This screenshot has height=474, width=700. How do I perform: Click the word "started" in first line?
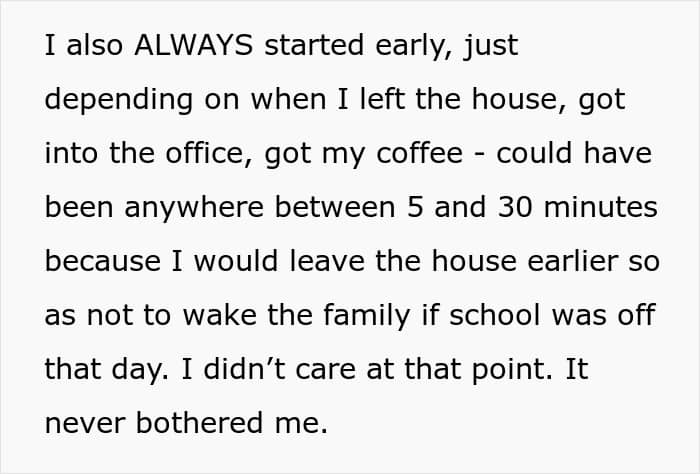click(x=314, y=45)
